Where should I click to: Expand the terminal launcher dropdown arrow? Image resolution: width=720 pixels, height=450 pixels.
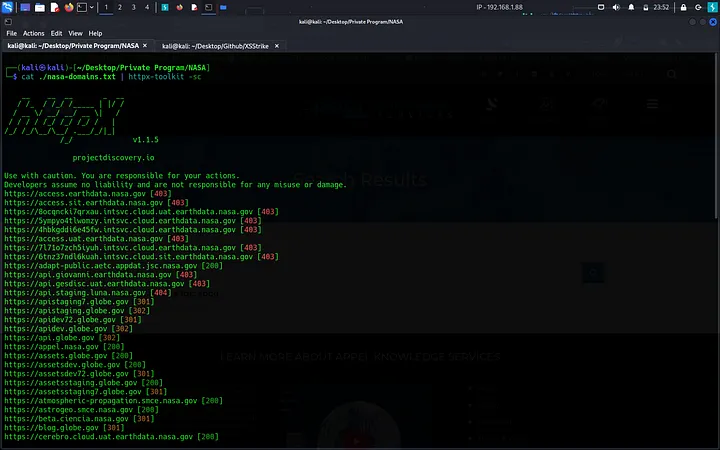92,7
